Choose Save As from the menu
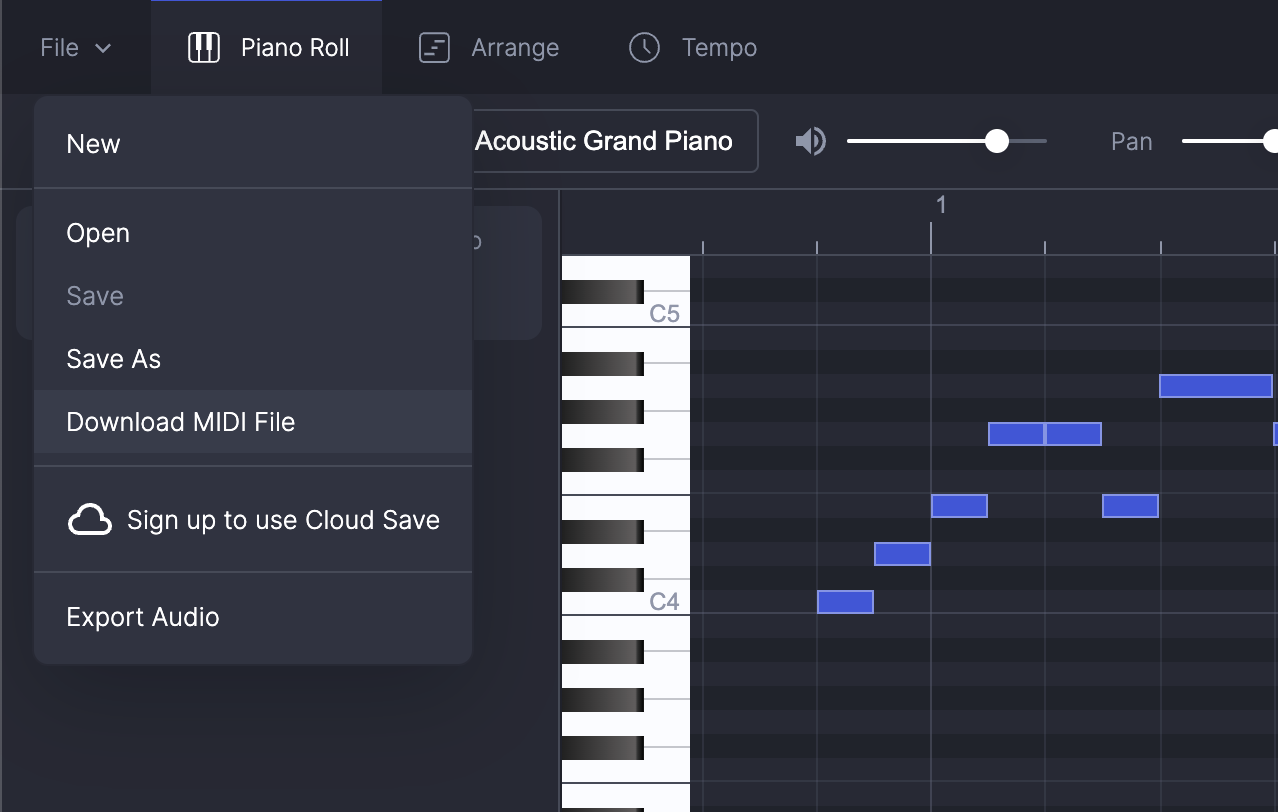This screenshot has height=812, width=1278. [x=113, y=359]
